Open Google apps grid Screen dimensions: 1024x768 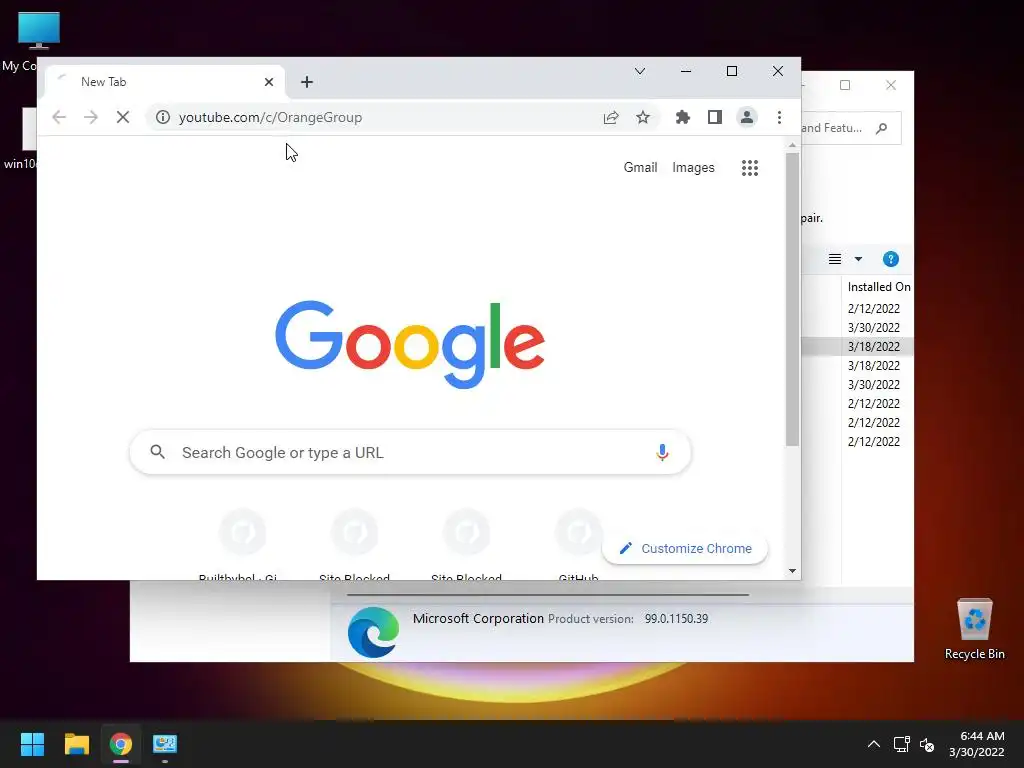point(750,168)
